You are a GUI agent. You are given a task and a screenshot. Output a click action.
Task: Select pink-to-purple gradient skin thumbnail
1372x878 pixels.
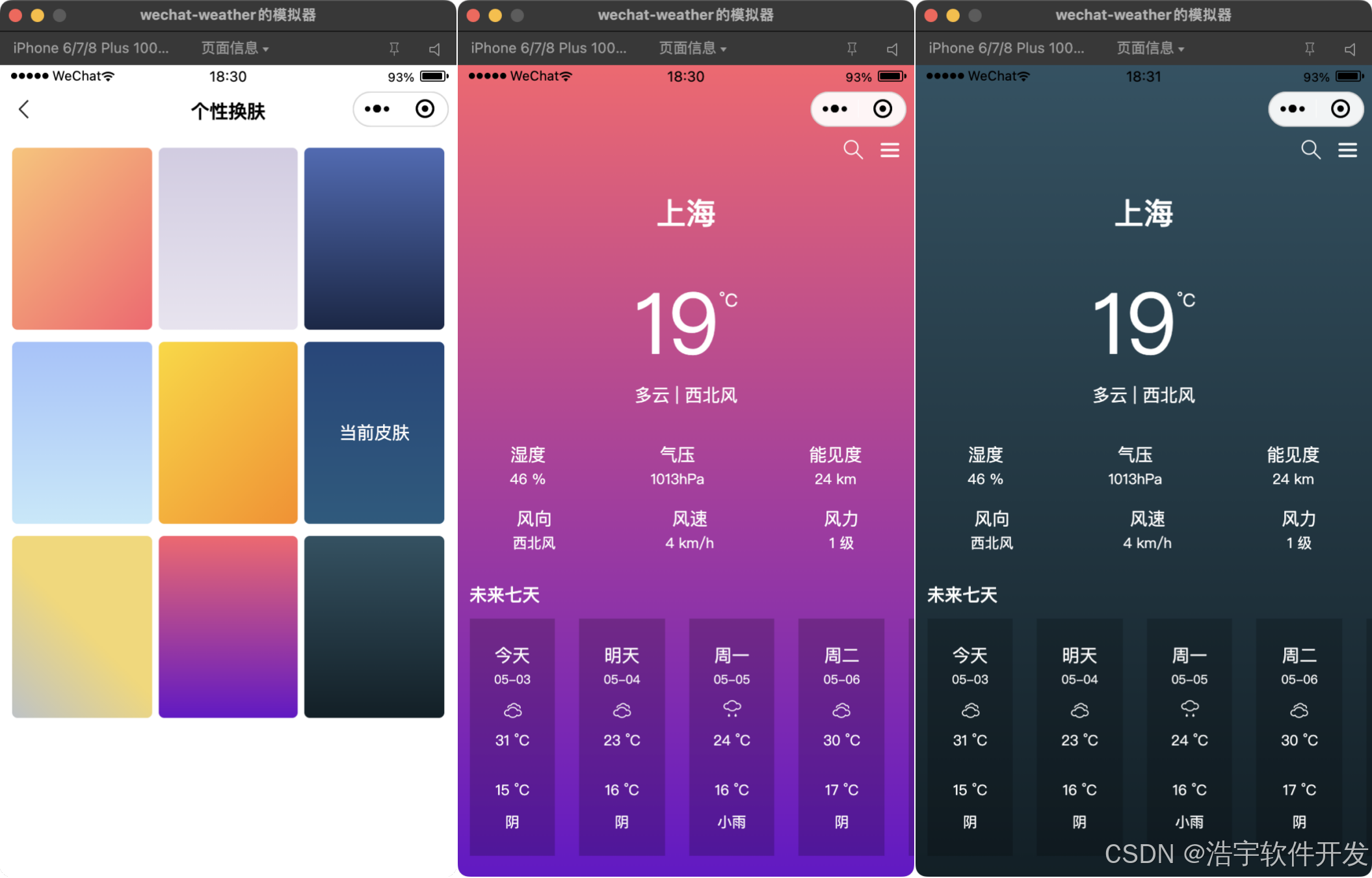click(228, 626)
